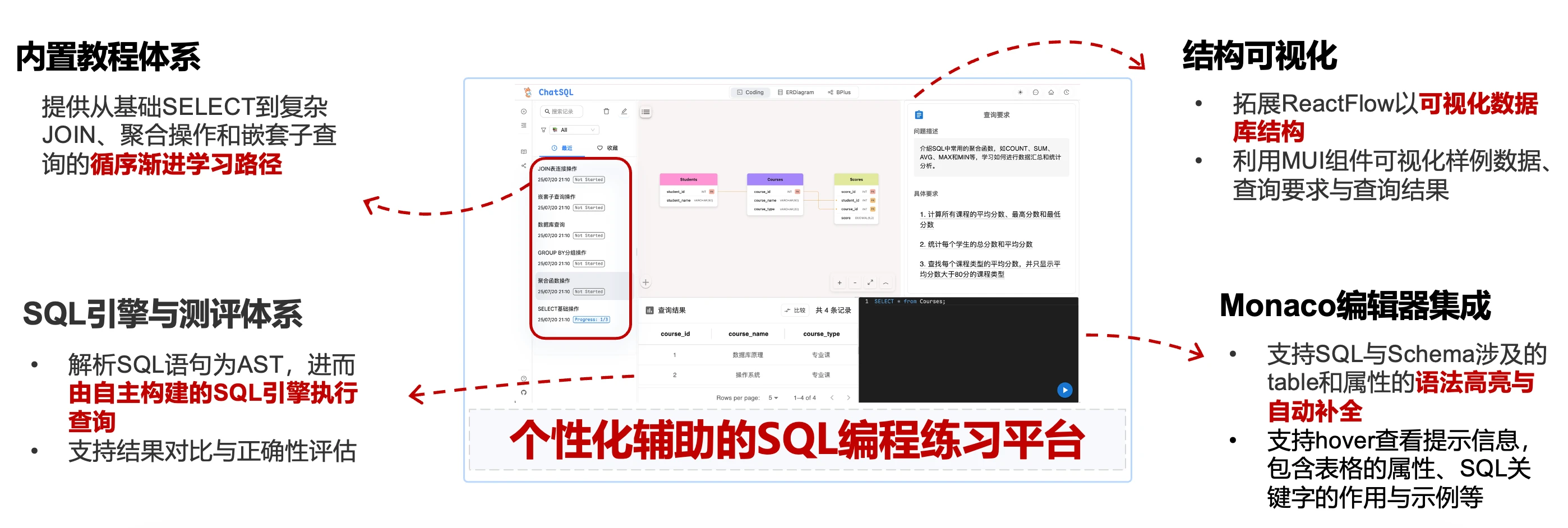Click the blue clipboard icon in requirements panel
Viewport: 1568px width, 528px height.
click(x=919, y=115)
